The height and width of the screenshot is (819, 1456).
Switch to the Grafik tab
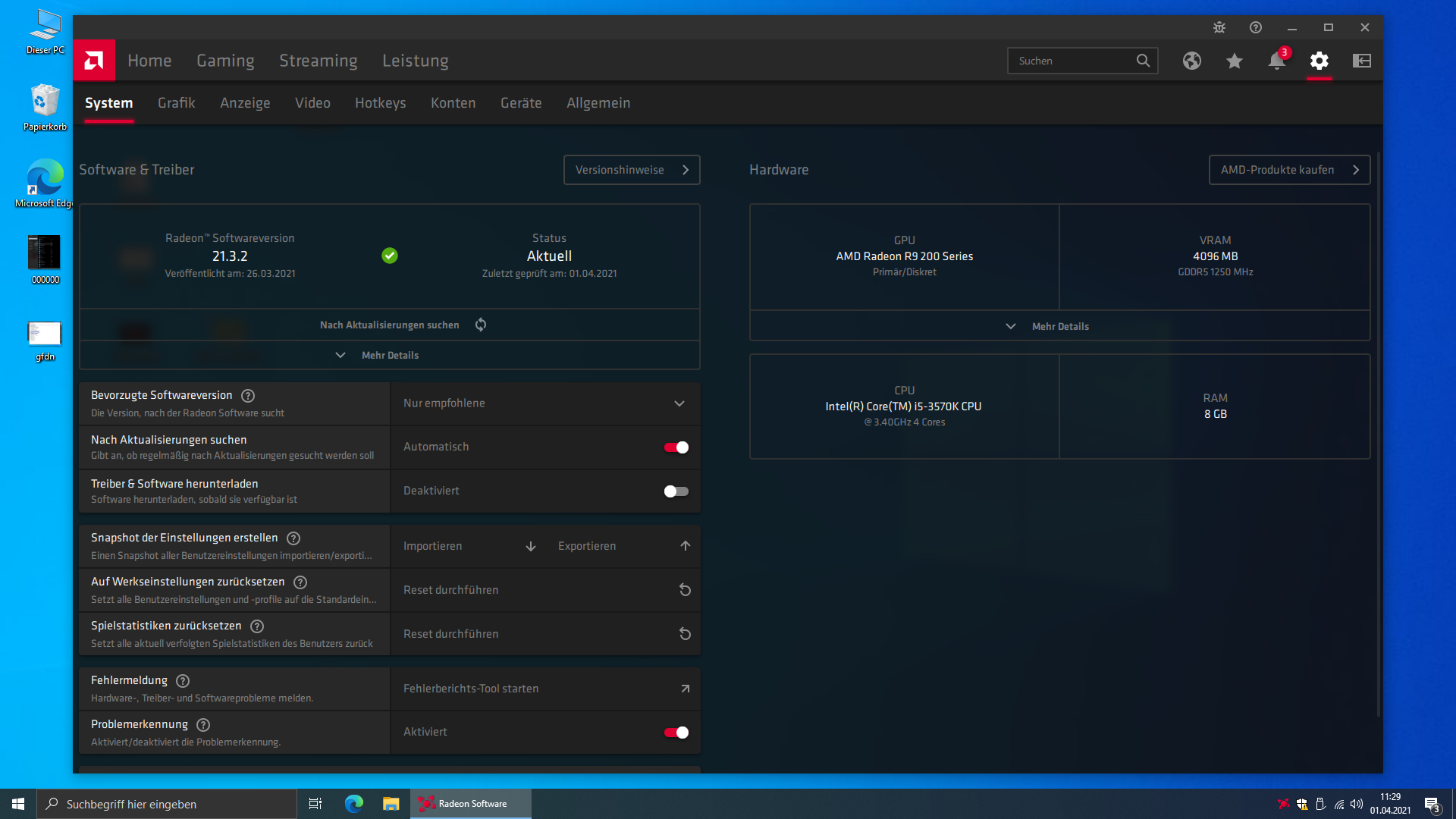tap(176, 103)
